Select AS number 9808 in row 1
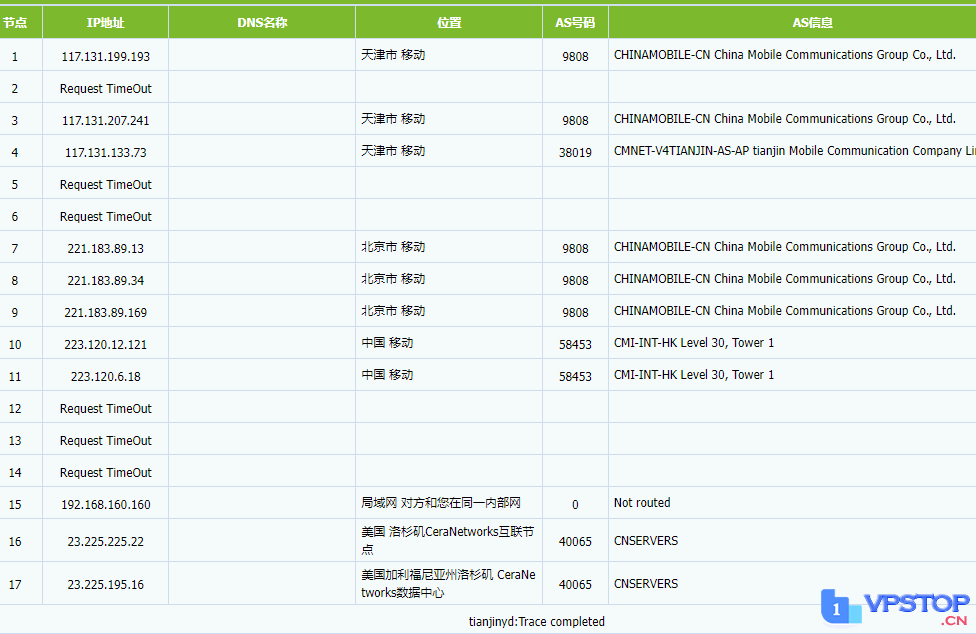The width and height of the screenshot is (976, 634). pyautogui.click(x=575, y=57)
